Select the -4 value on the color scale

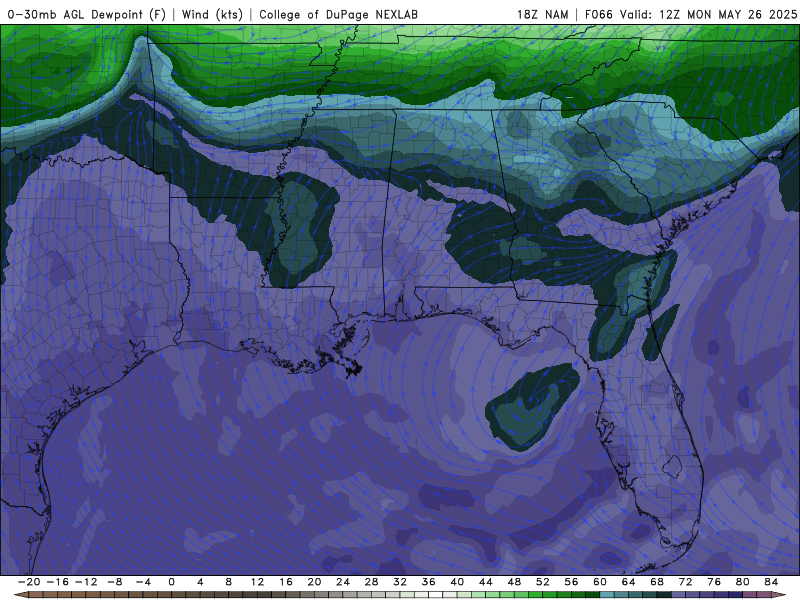coord(143,582)
